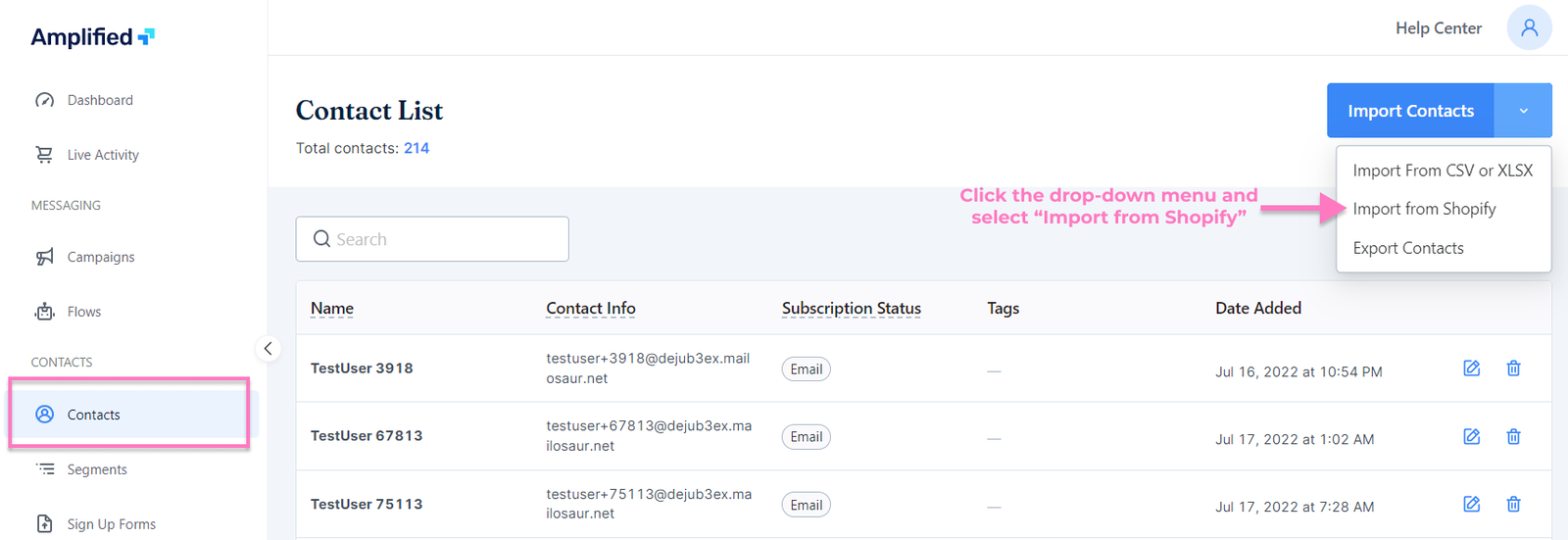Go to Campaigns in sidebar
The width and height of the screenshot is (1568, 540).
point(100,257)
